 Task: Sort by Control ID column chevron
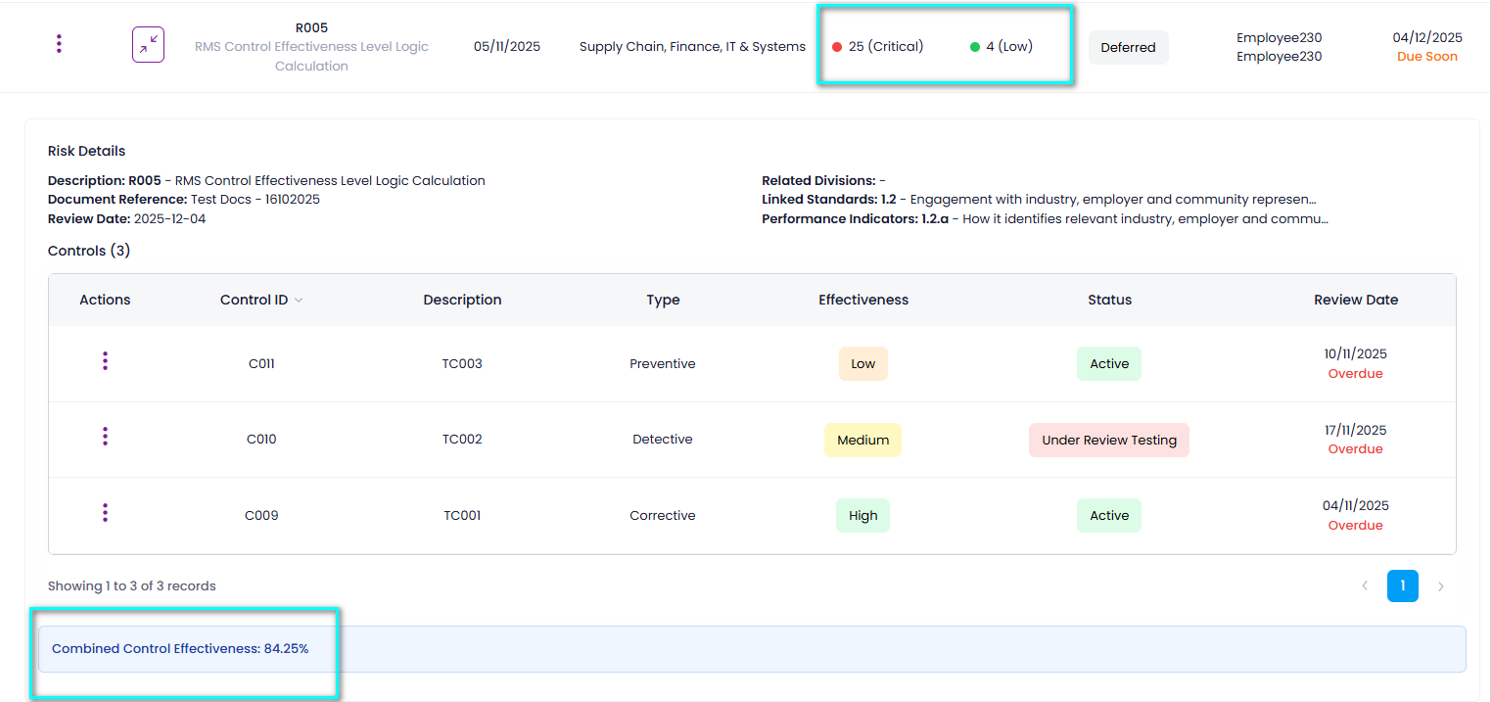point(298,300)
